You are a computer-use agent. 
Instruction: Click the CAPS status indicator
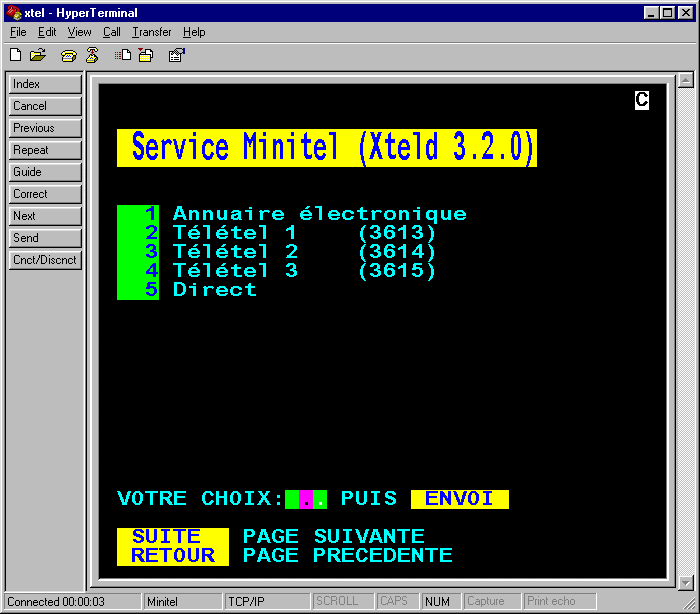pos(397,601)
